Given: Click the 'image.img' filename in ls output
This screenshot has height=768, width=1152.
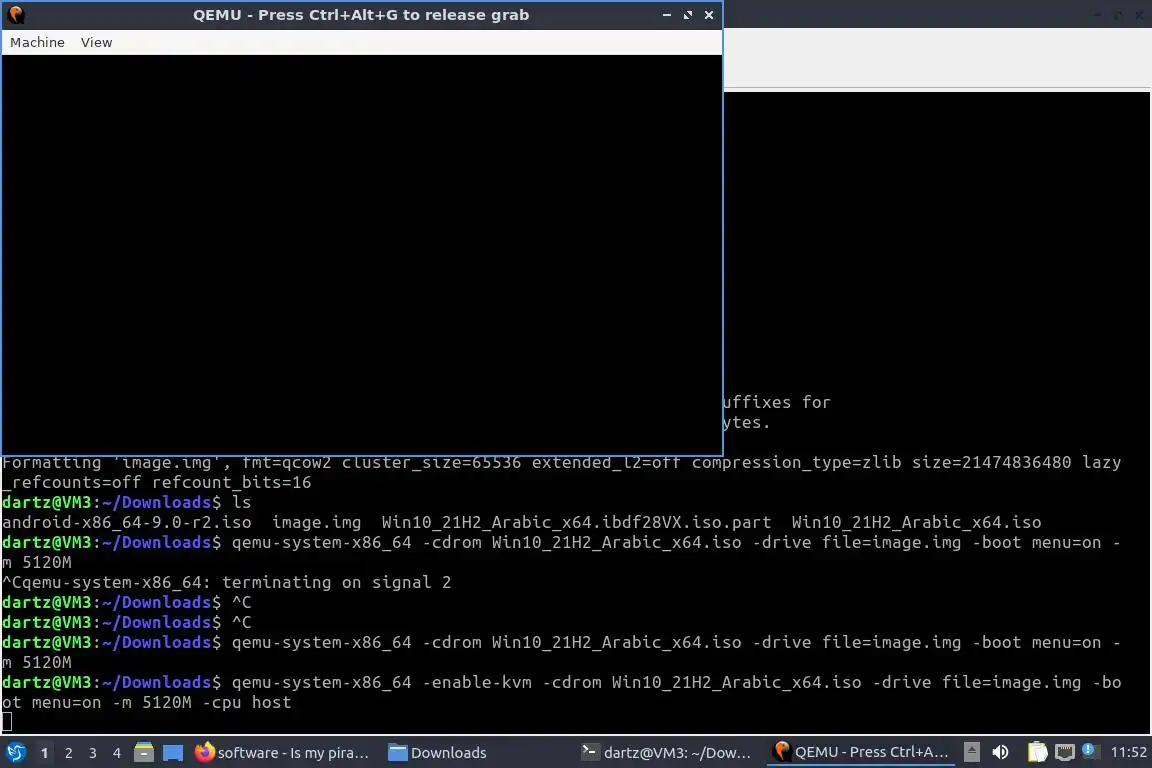Looking at the screenshot, I should click(317, 523).
